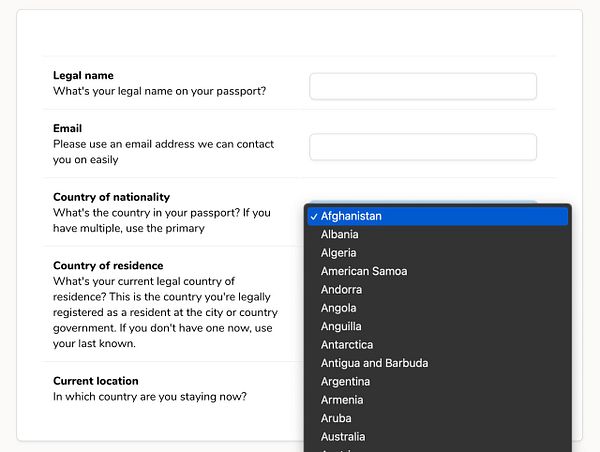Click the "Current location" label
The image size is (600, 452).
(x=96, y=381)
